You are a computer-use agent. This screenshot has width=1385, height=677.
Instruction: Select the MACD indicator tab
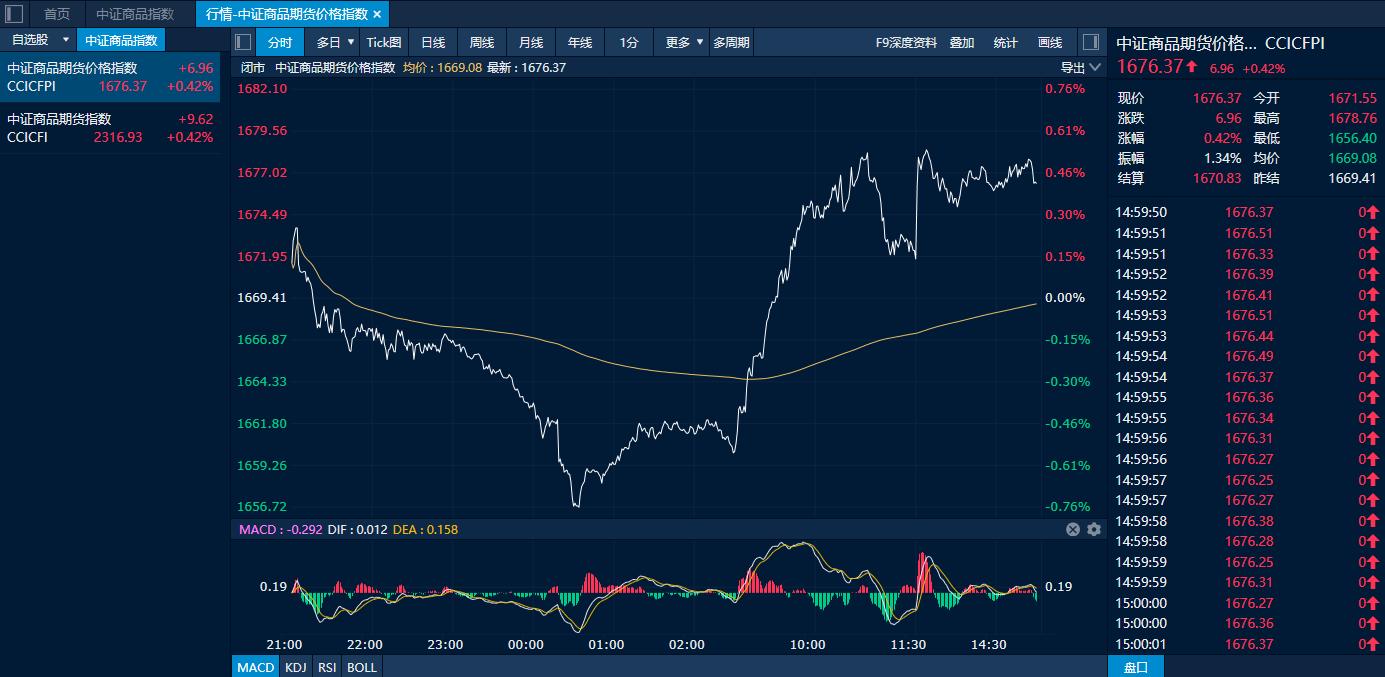pyautogui.click(x=256, y=667)
